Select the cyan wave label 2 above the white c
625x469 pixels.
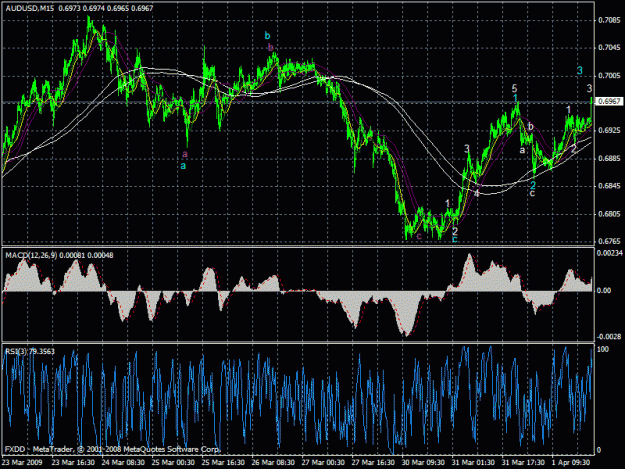[x=533, y=185]
